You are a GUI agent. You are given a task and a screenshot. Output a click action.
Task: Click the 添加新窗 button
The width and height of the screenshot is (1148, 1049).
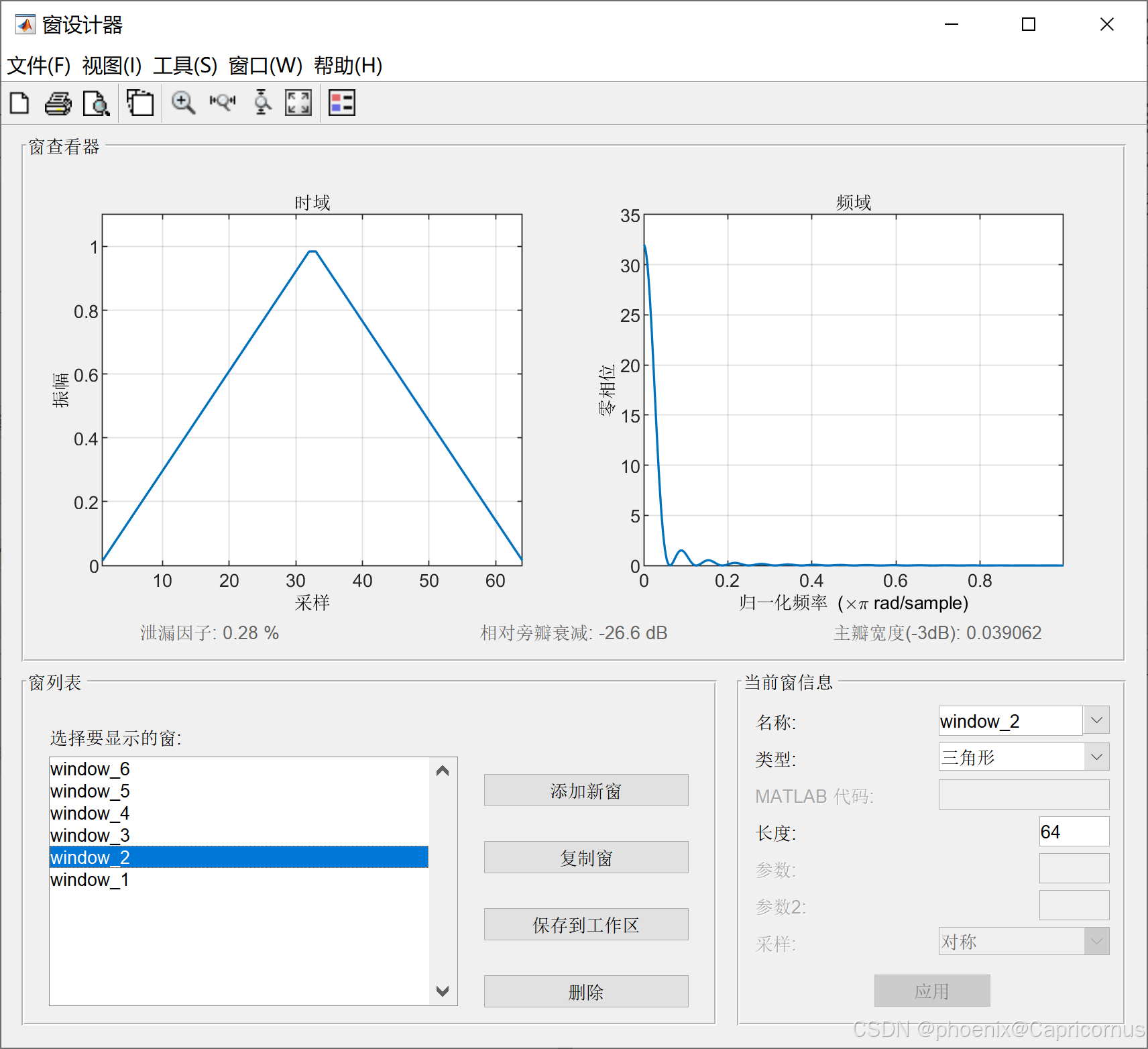click(586, 791)
